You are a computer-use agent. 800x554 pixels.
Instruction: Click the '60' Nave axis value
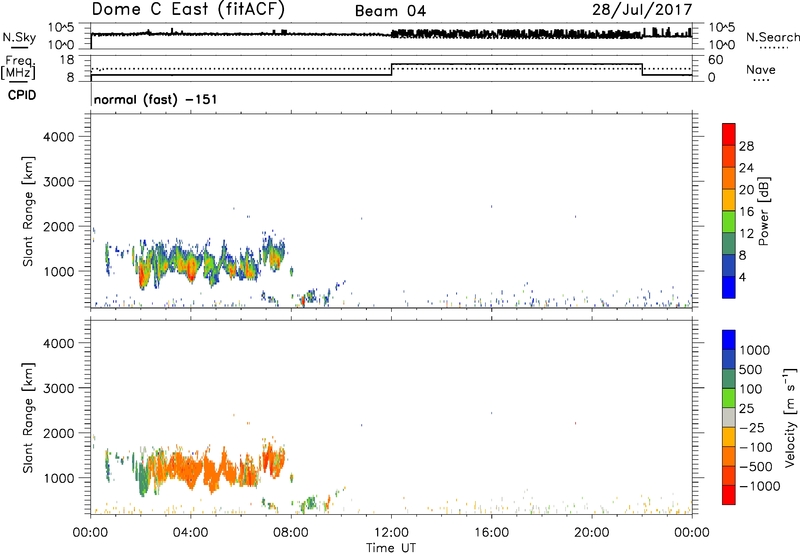[716, 60]
